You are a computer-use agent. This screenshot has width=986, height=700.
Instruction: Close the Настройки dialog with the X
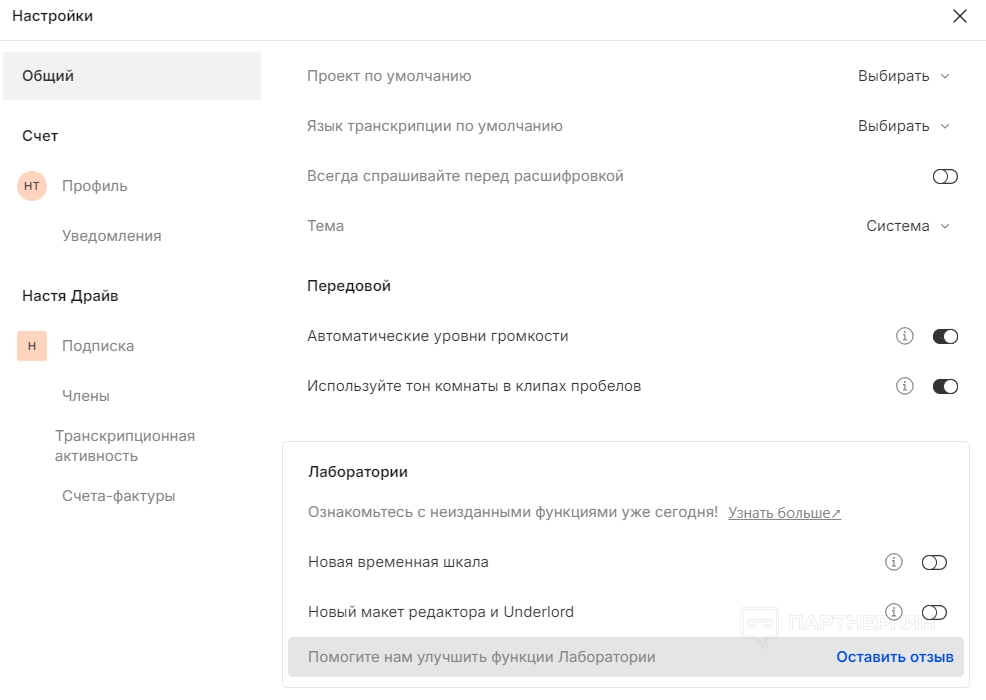(960, 16)
